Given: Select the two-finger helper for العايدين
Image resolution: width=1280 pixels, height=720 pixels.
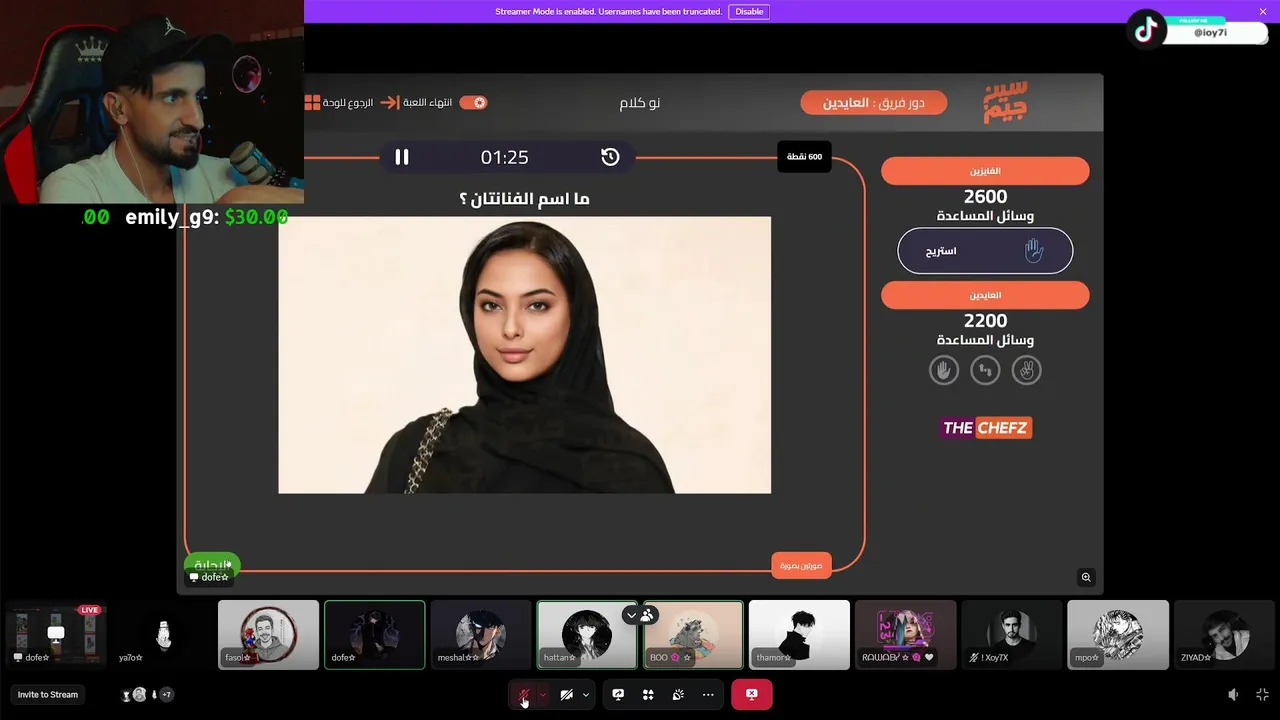Looking at the screenshot, I should click(x=1027, y=370).
